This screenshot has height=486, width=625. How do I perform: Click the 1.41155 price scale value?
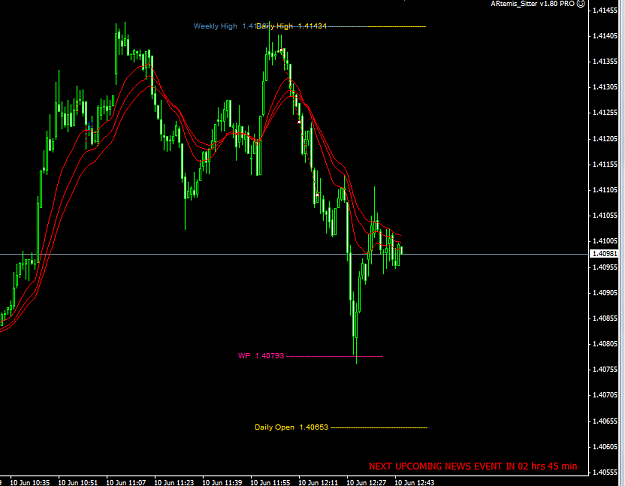pyautogui.click(x=605, y=164)
